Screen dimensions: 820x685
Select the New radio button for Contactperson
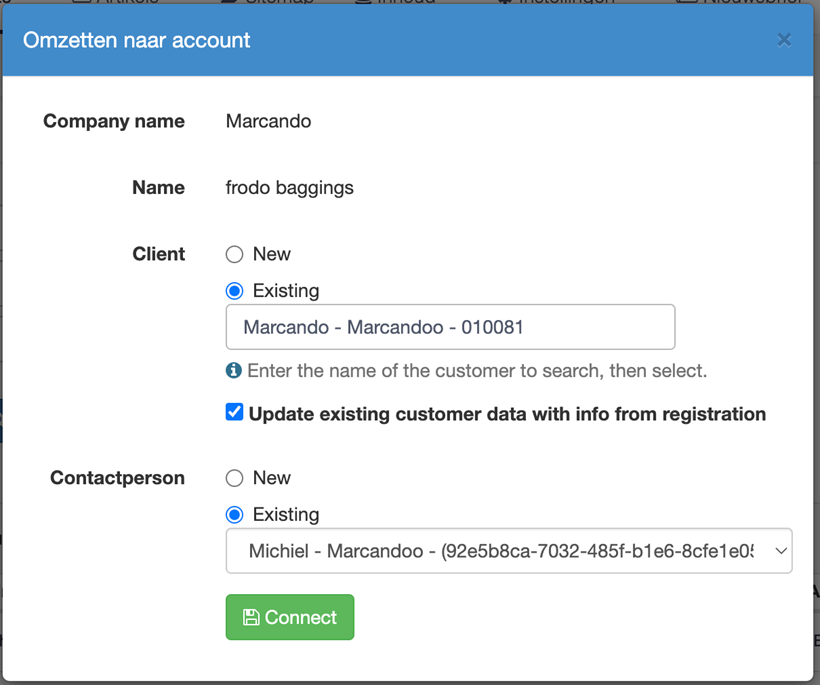[234, 478]
